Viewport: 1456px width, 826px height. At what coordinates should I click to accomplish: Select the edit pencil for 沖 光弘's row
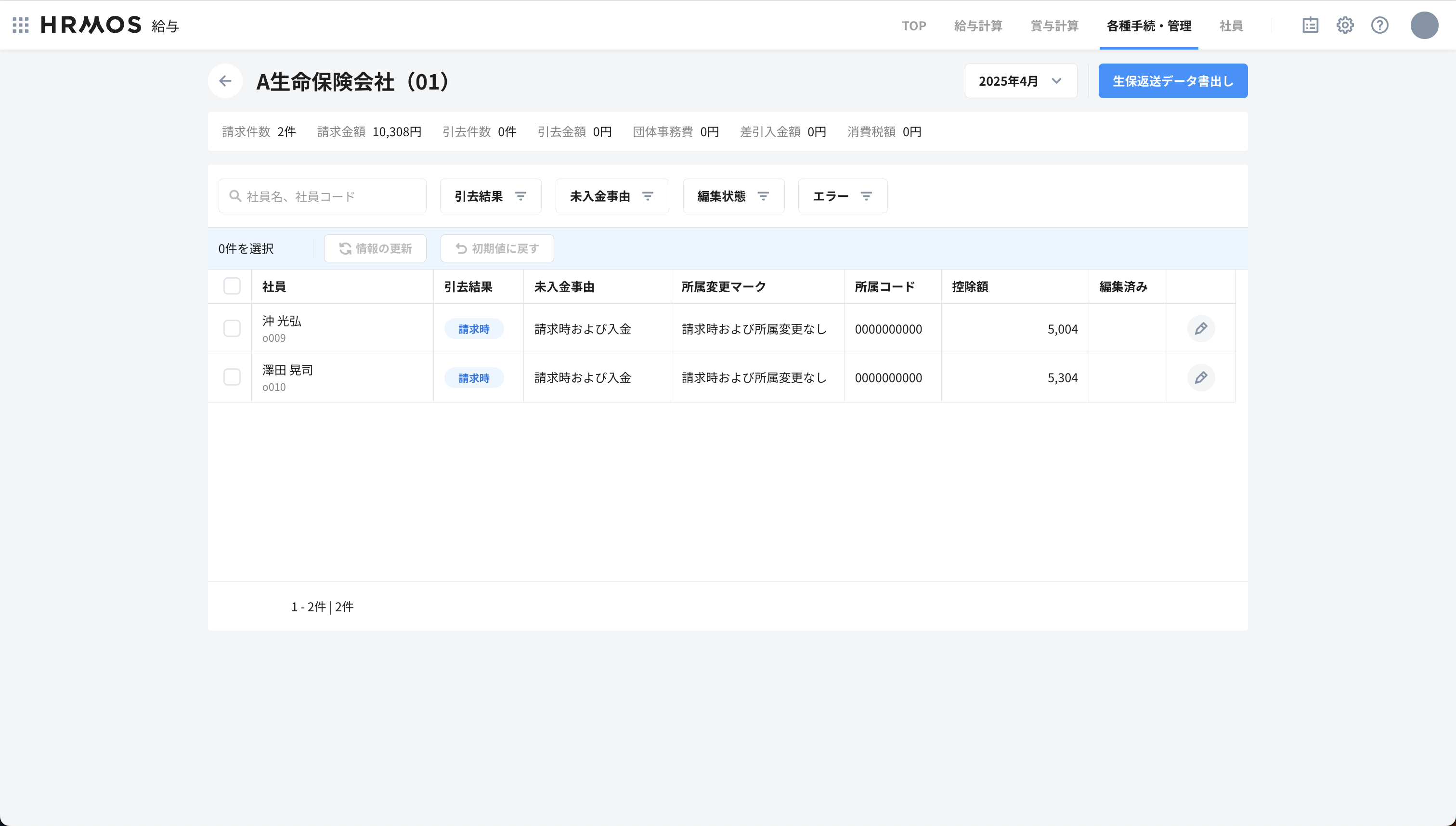tap(1202, 328)
